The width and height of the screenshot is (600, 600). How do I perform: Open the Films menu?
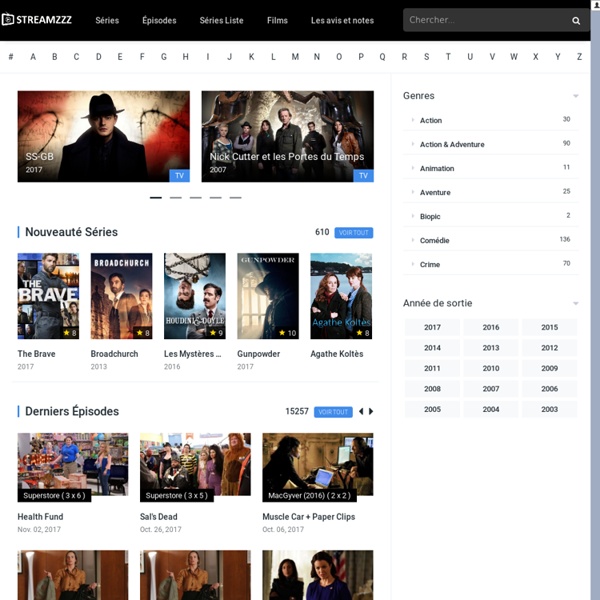point(277,20)
